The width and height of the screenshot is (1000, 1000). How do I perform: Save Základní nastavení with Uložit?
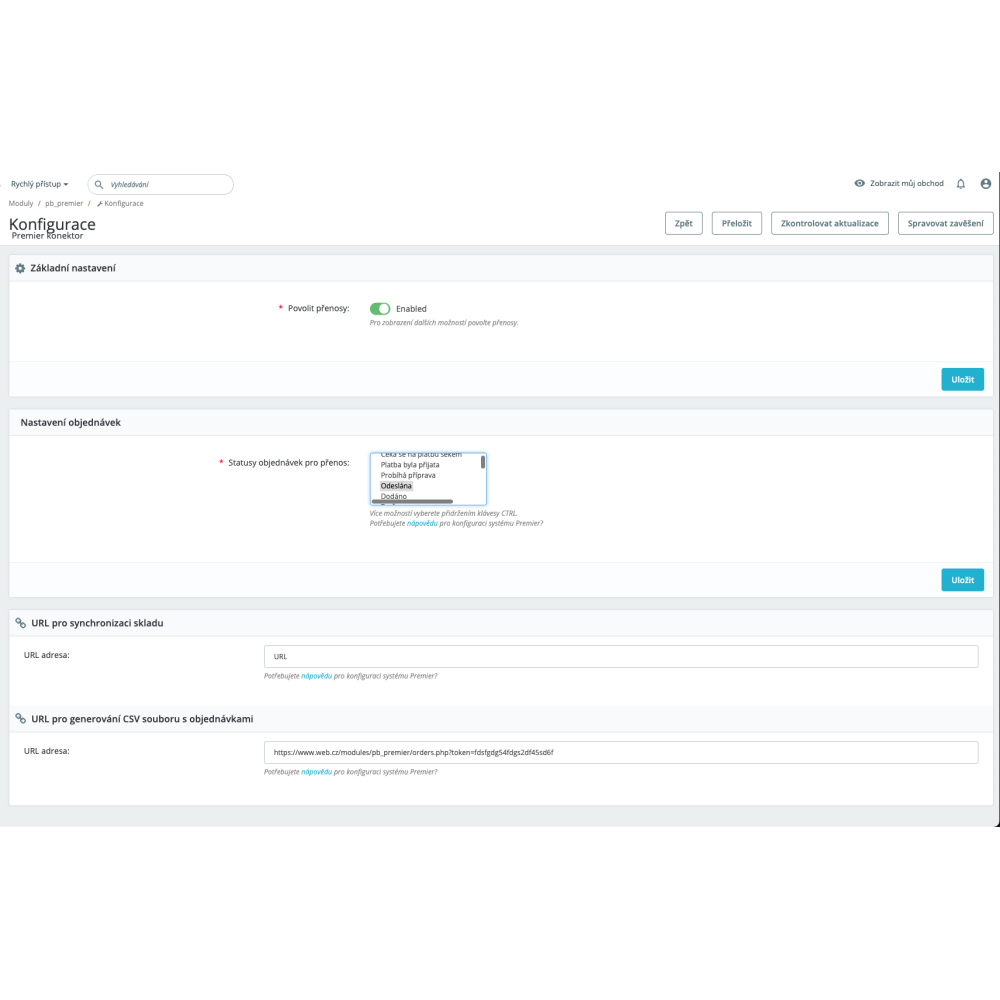point(962,379)
